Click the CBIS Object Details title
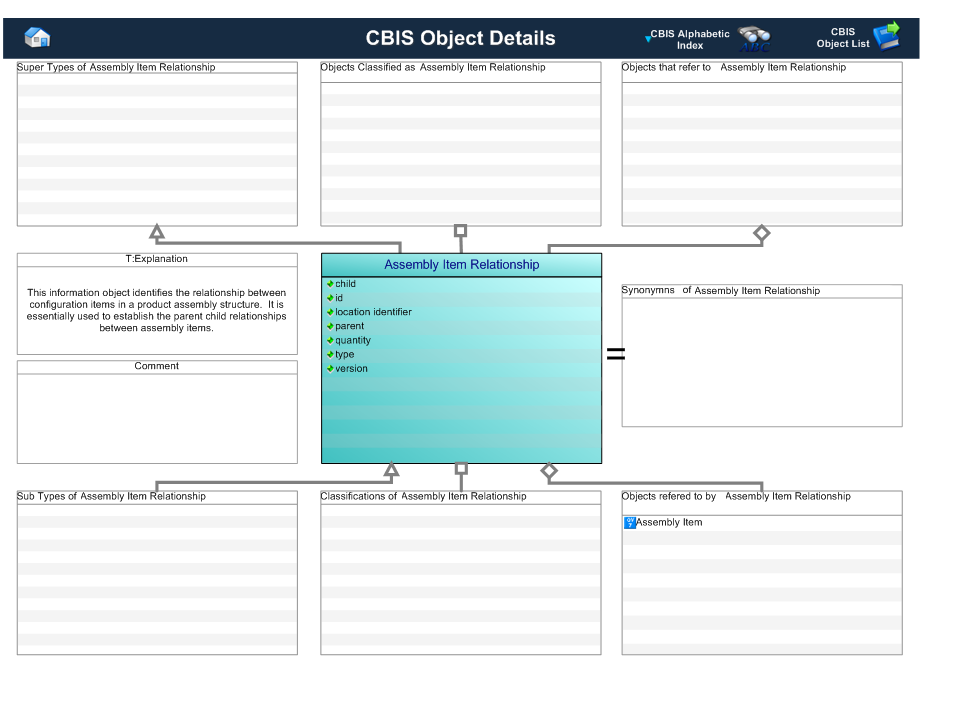 pos(460,38)
